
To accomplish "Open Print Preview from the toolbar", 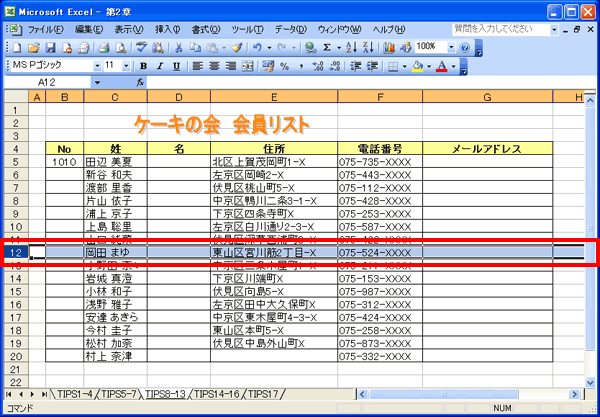I will [121, 48].
